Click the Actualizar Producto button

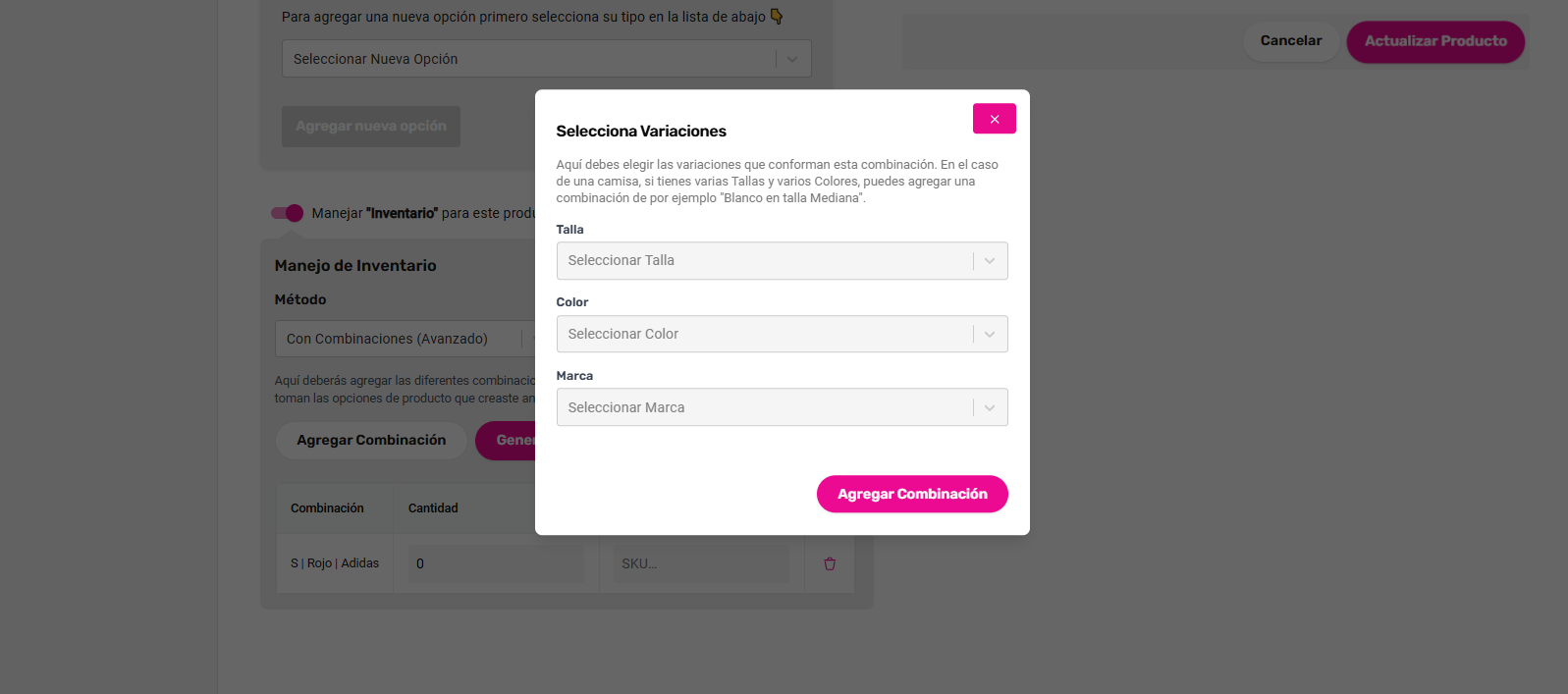tap(1434, 41)
